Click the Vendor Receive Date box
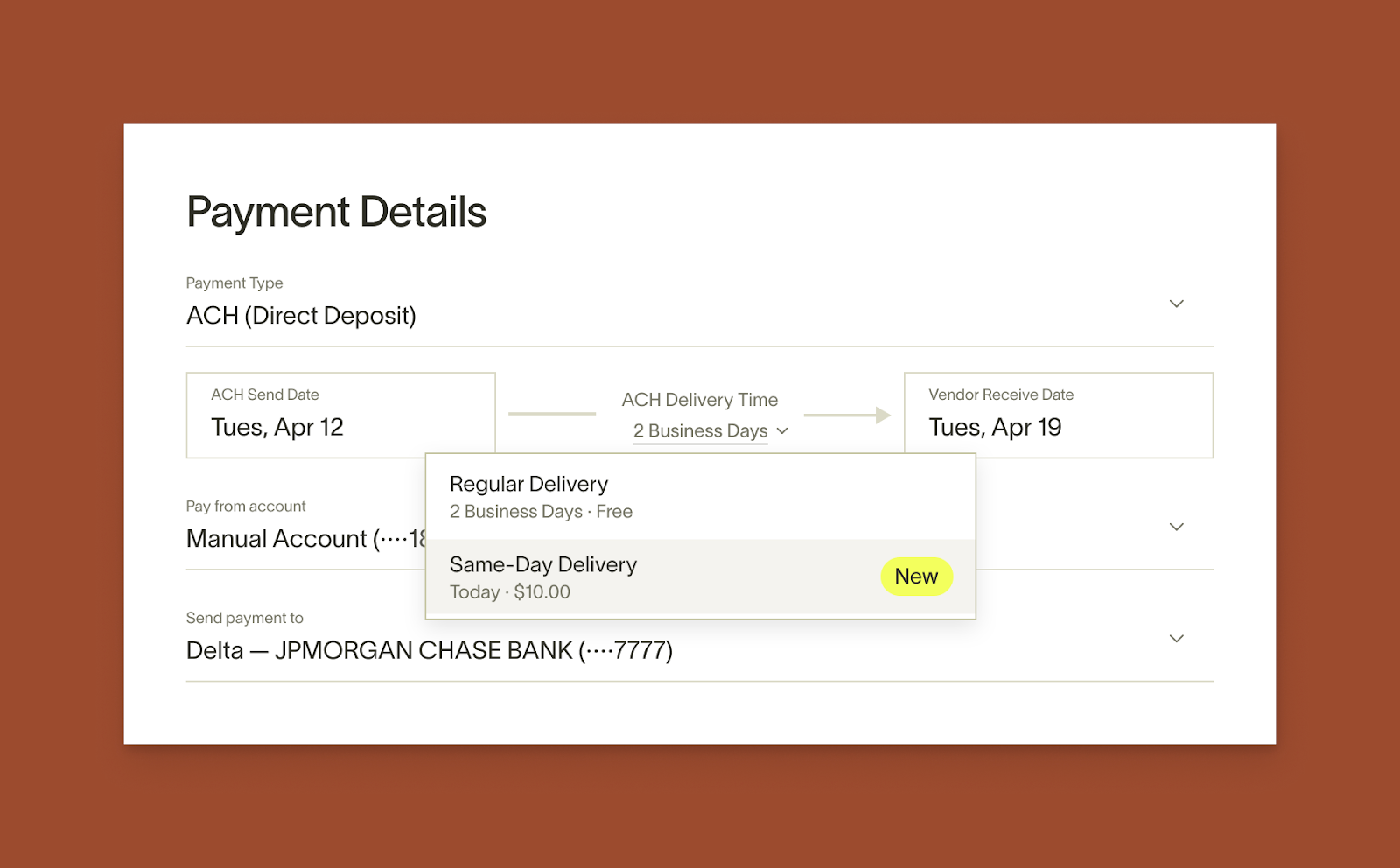Image resolution: width=1400 pixels, height=868 pixels. [1058, 415]
